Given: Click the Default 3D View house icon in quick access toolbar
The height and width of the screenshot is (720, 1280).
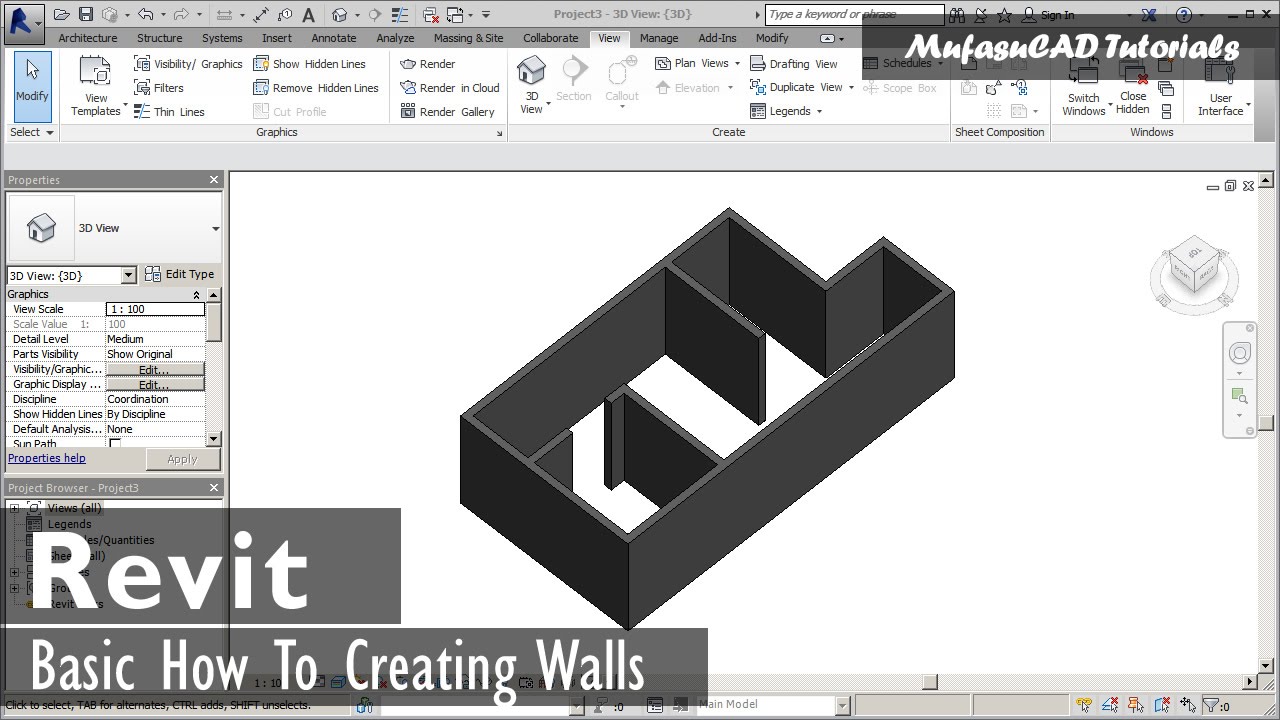Looking at the screenshot, I should tap(340, 15).
